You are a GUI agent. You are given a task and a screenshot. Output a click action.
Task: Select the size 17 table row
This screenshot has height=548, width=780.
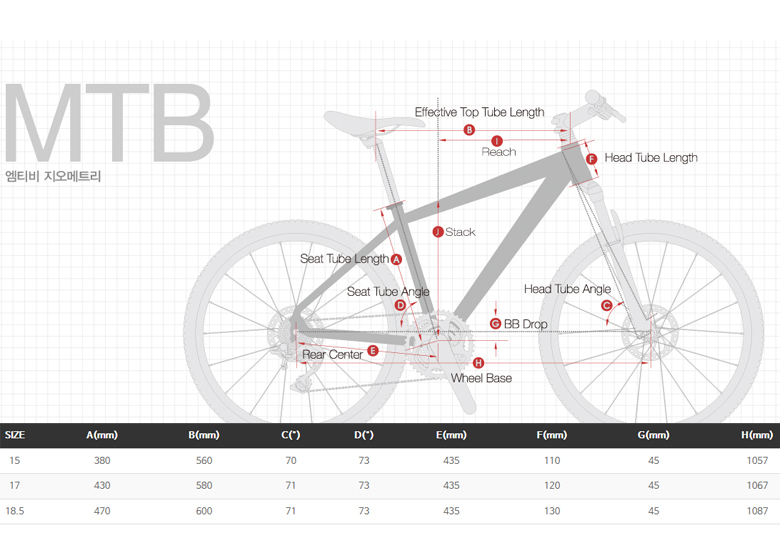click(390, 485)
